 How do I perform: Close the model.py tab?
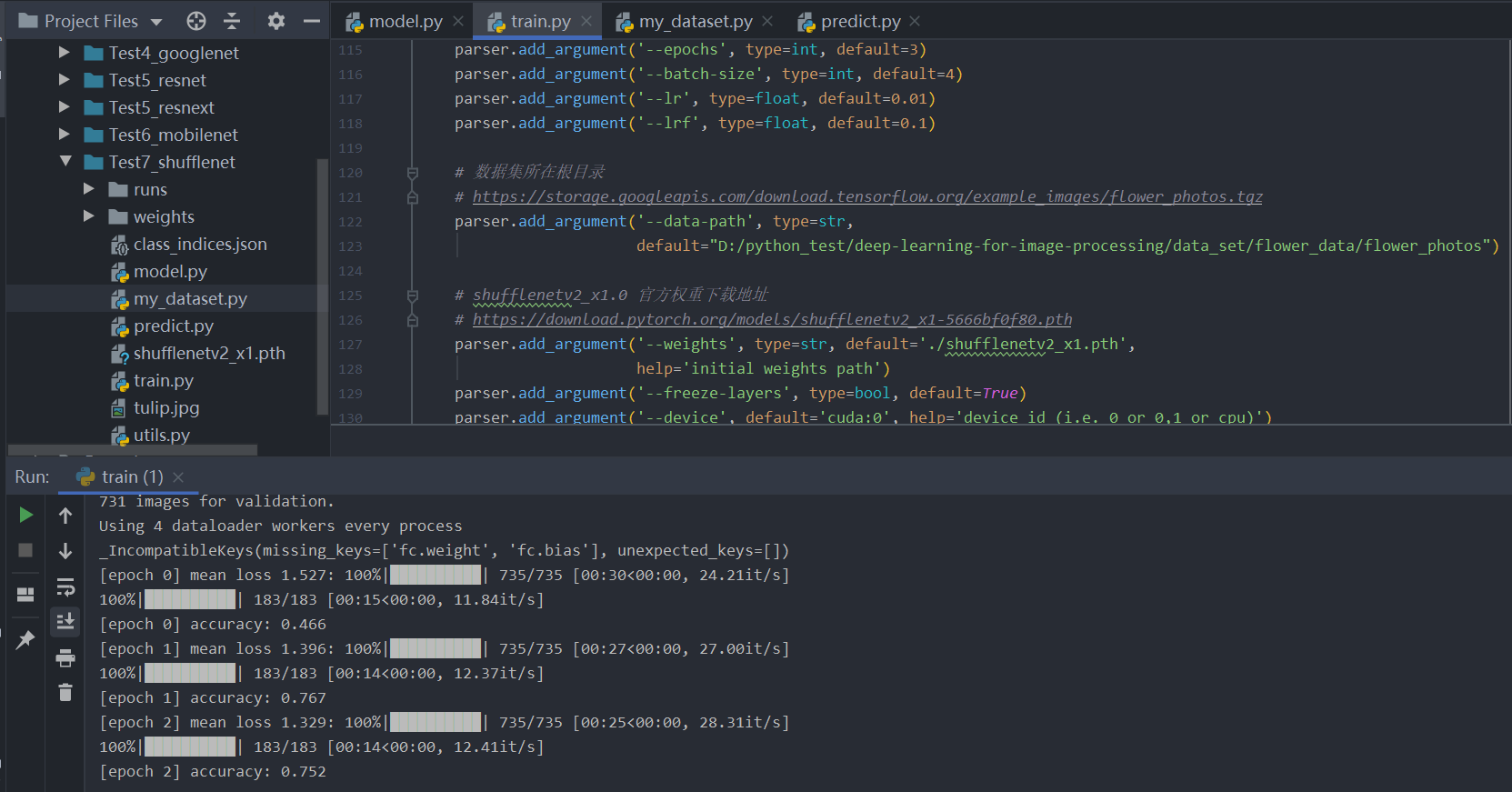click(x=458, y=21)
